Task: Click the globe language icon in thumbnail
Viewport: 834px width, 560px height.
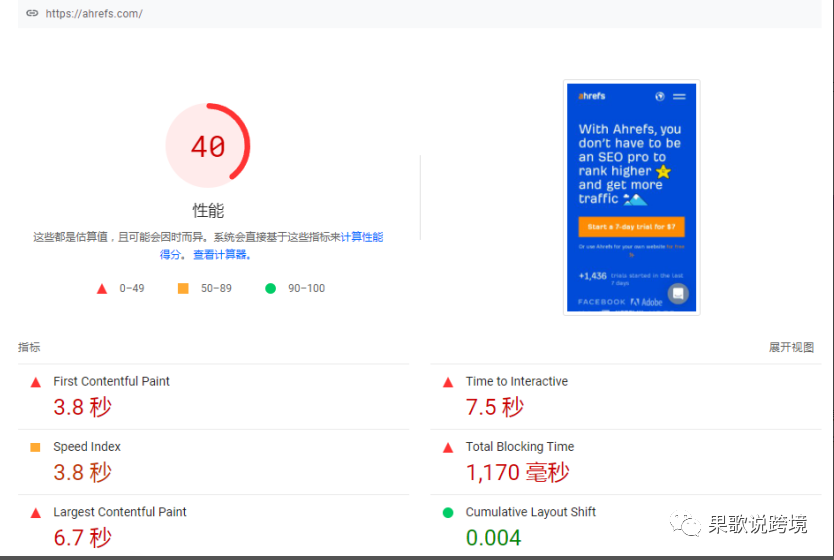Action: [x=660, y=96]
